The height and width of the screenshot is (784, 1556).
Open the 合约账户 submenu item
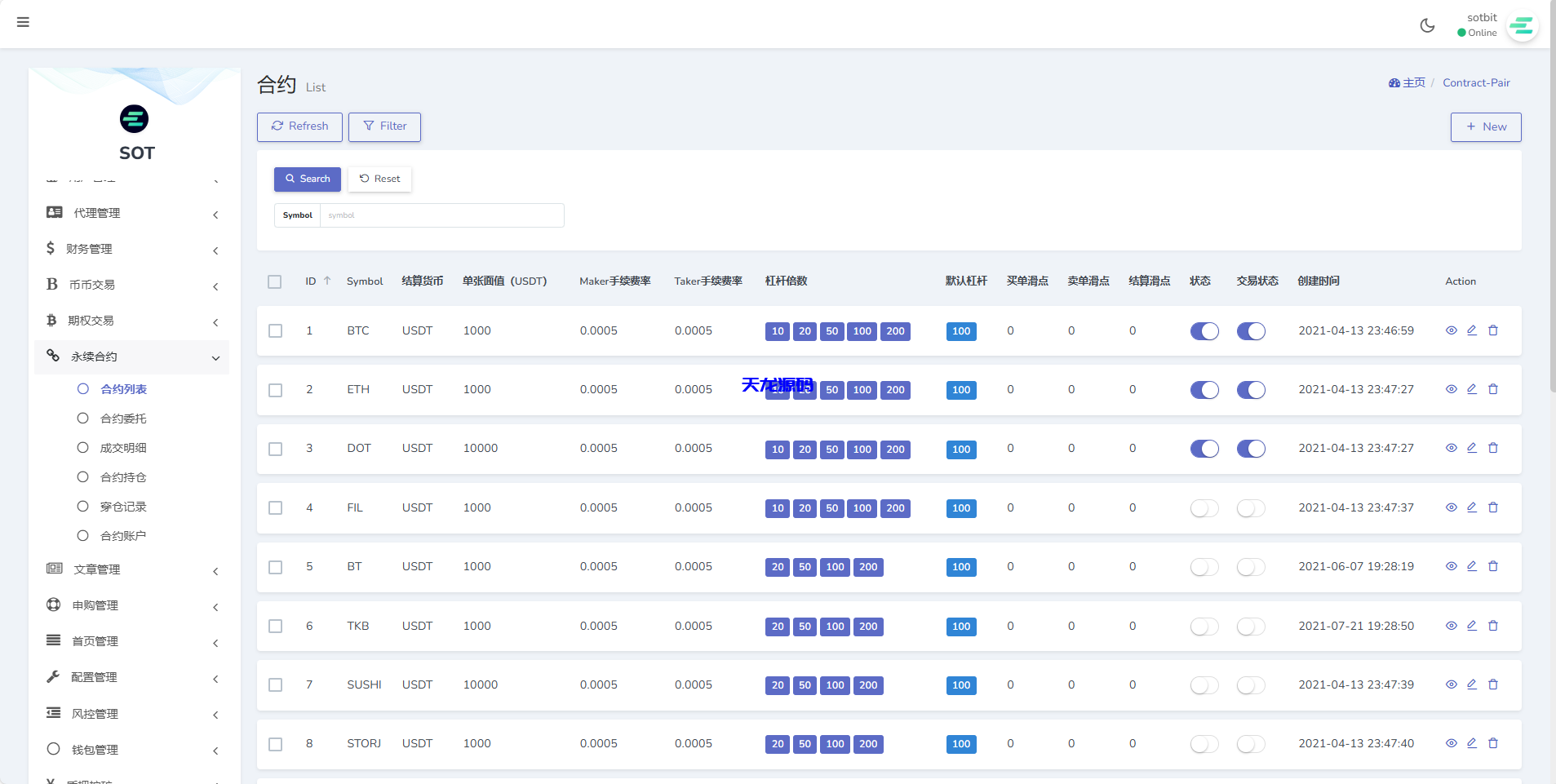click(x=123, y=536)
